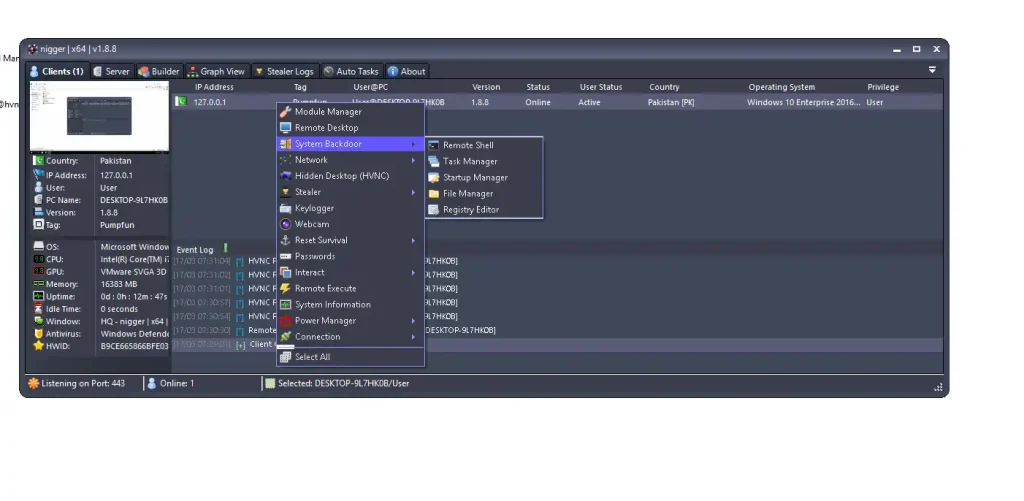
Task: Select the Remote Shell terminal icon
Action: click(x=434, y=145)
